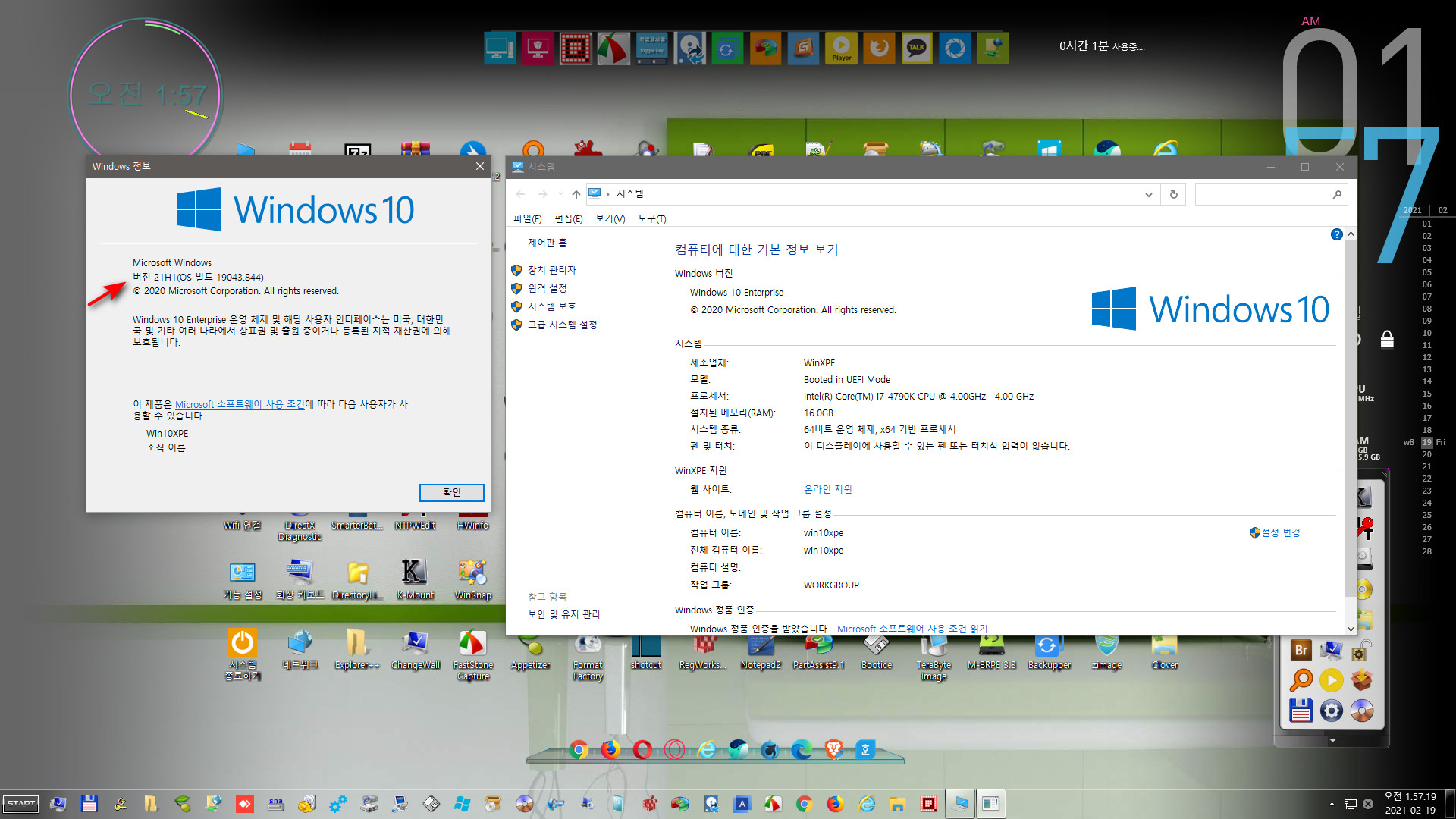
Task: Launch Brave from the glass shelf dock
Action: tap(833, 750)
